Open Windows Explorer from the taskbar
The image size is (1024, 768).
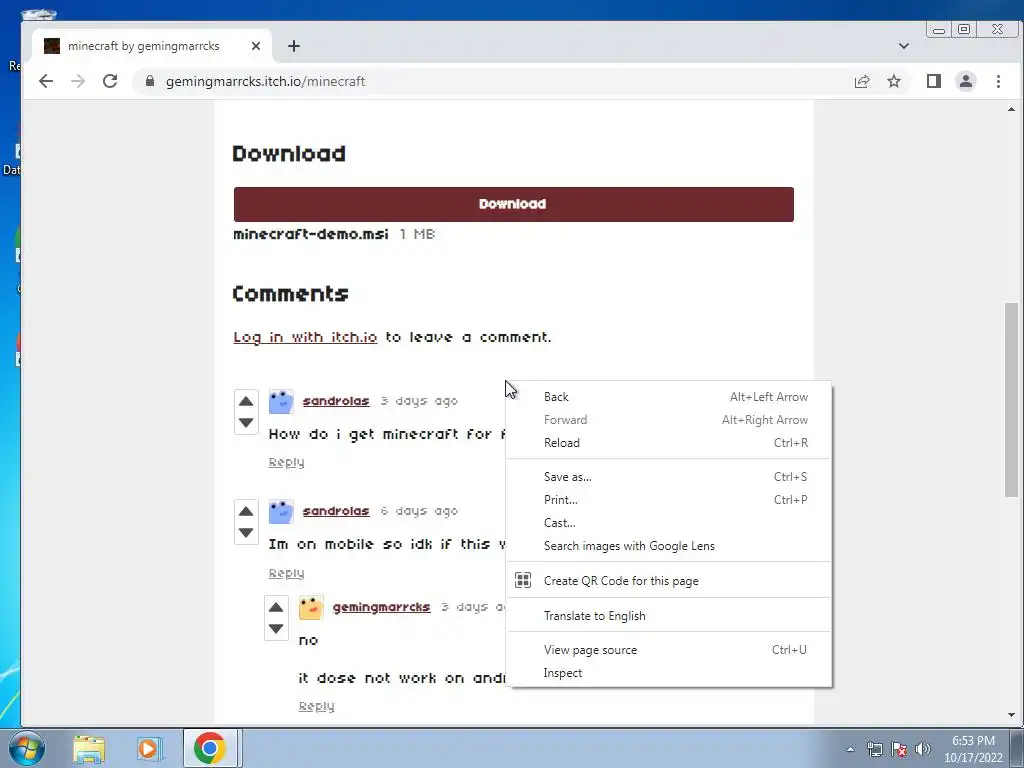point(89,748)
